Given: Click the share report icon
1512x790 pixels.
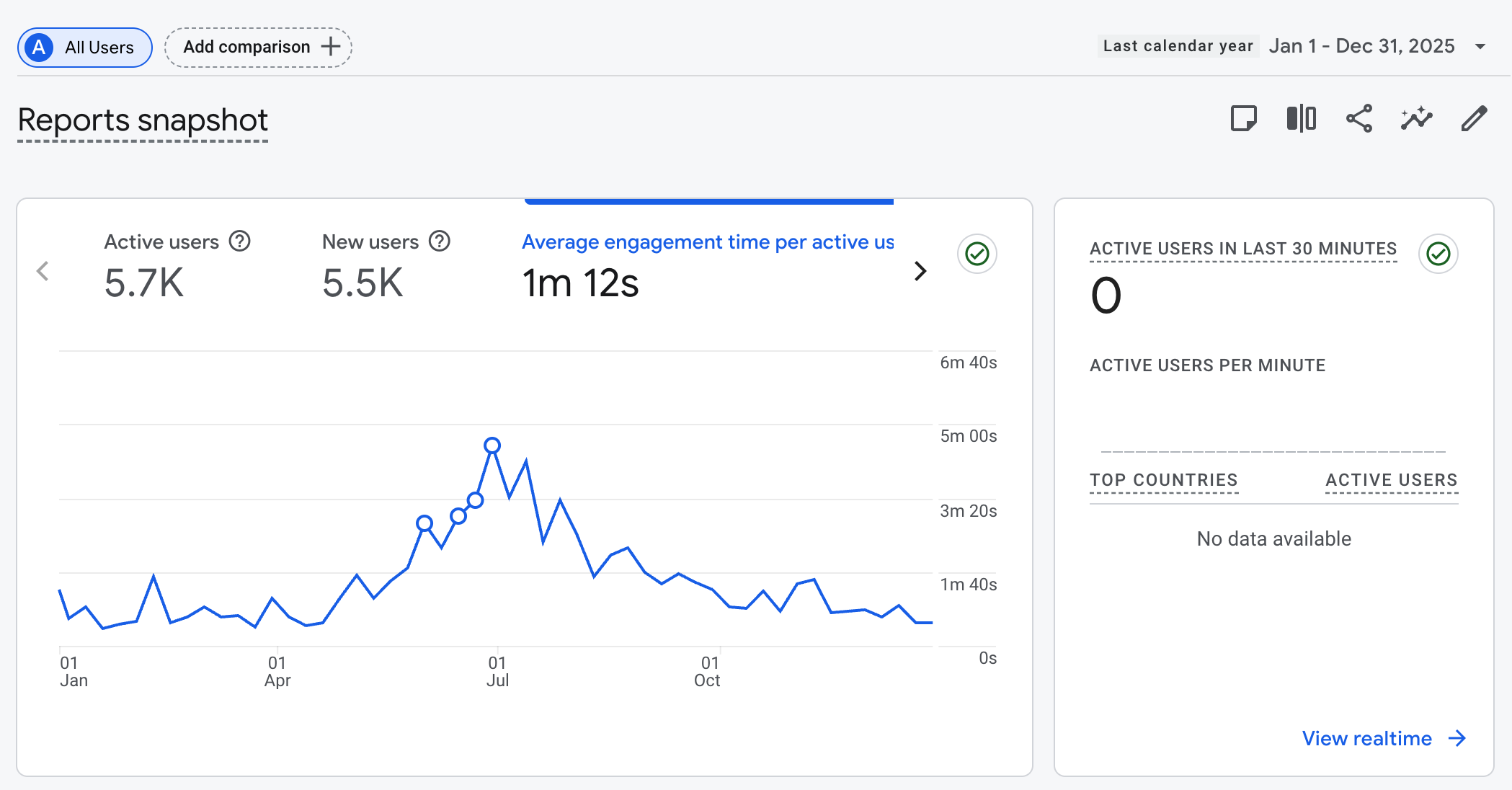Looking at the screenshot, I should tap(1358, 118).
